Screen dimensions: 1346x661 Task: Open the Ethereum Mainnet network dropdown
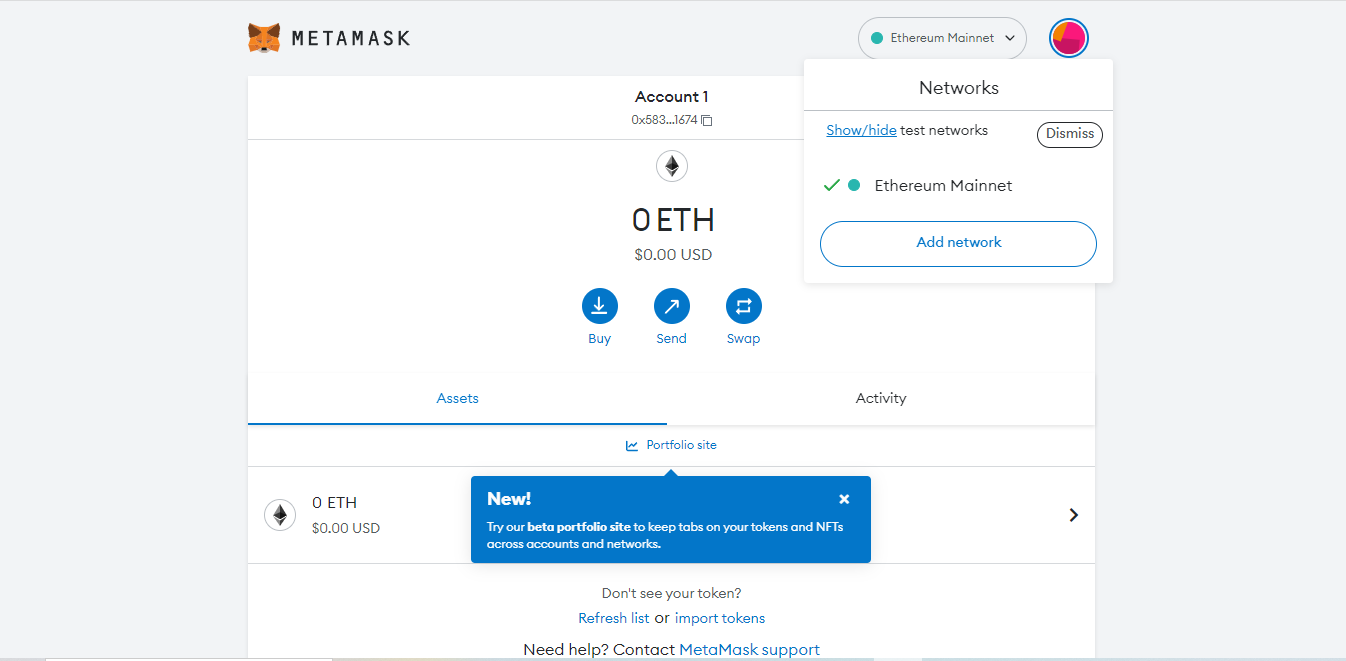click(942, 38)
